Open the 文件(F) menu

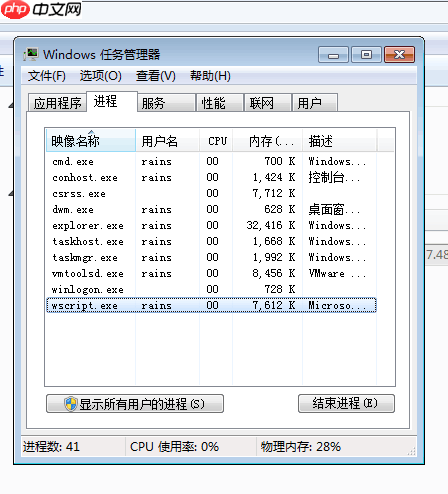[x=47, y=76]
